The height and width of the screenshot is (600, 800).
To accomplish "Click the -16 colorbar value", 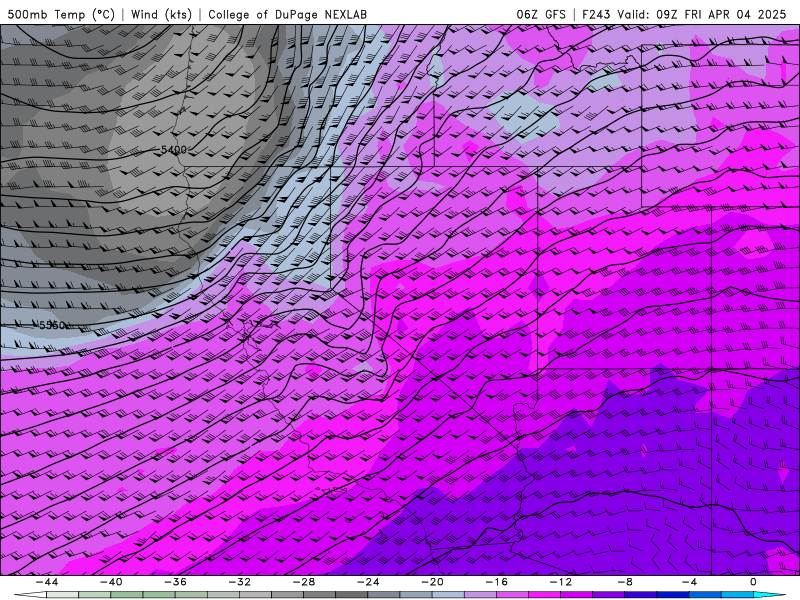I will [496, 582].
